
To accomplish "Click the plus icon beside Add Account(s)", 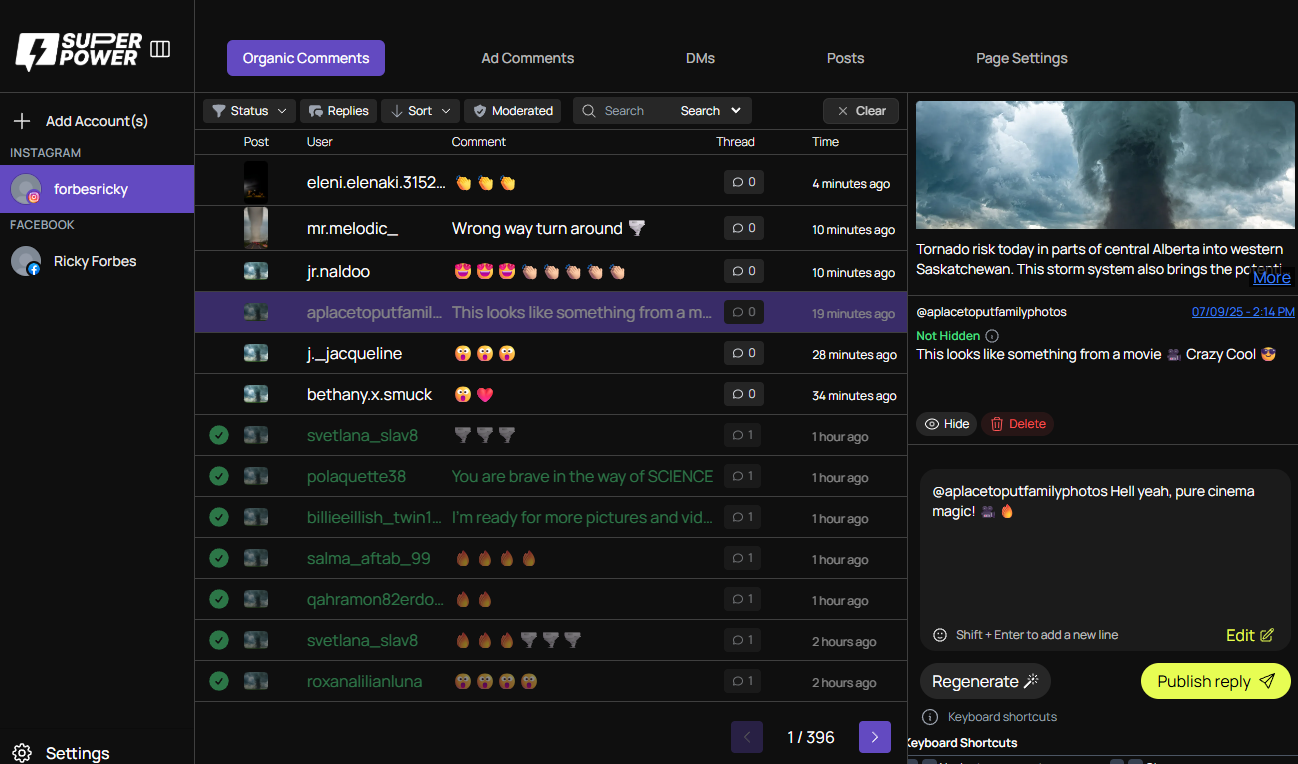I will tap(21, 121).
